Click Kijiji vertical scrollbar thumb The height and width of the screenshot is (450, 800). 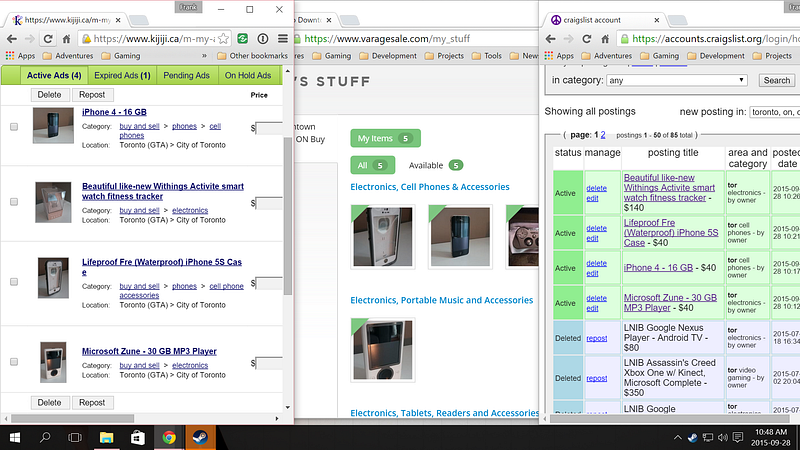[288, 214]
